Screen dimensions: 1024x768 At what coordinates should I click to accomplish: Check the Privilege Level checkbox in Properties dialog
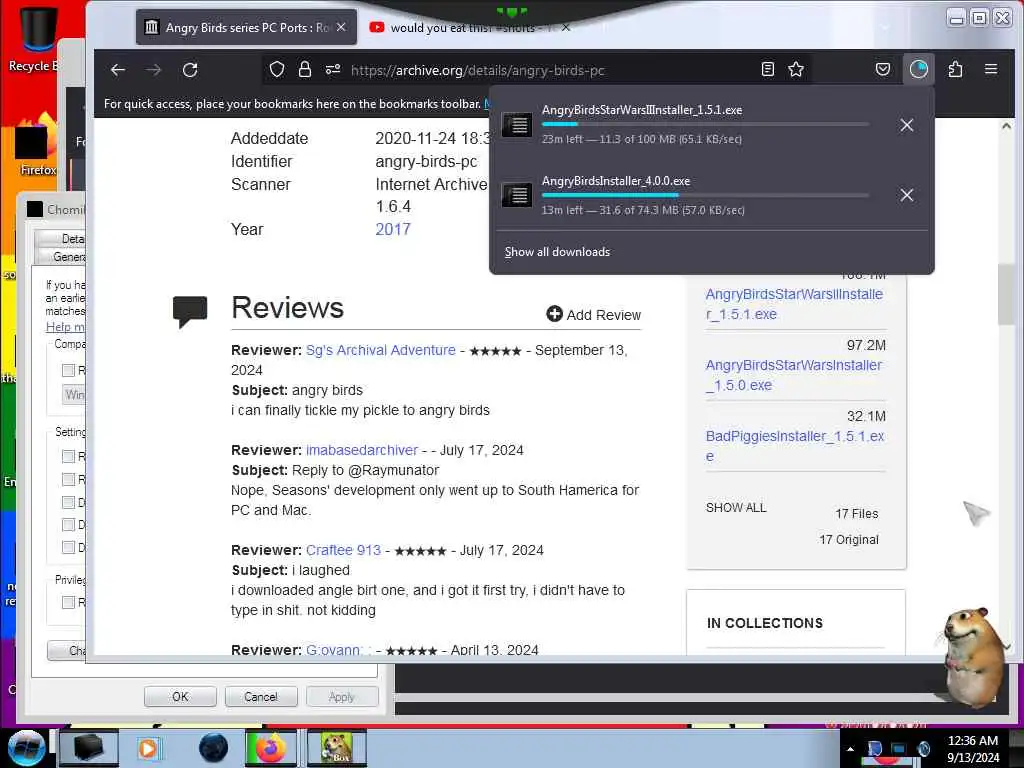(68, 602)
